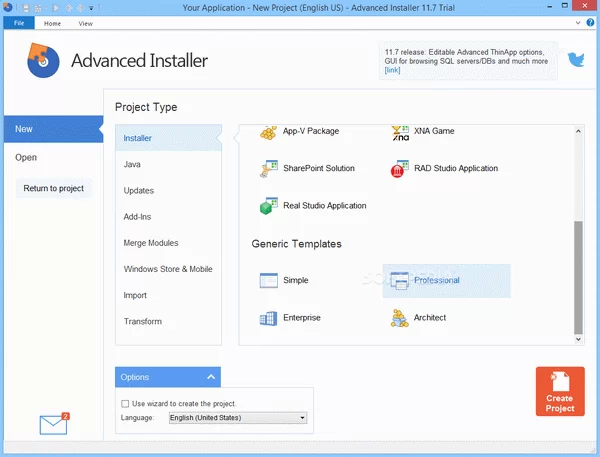Open the Twitter bird link
This screenshot has height=457, width=600.
[576, 59]
